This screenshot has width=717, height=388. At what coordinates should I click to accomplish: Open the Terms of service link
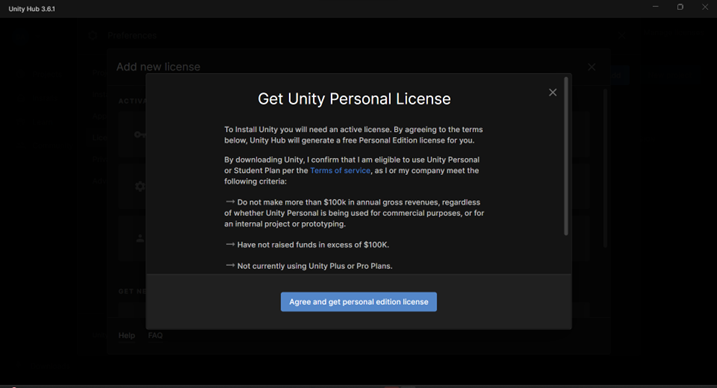click(340, 170)
